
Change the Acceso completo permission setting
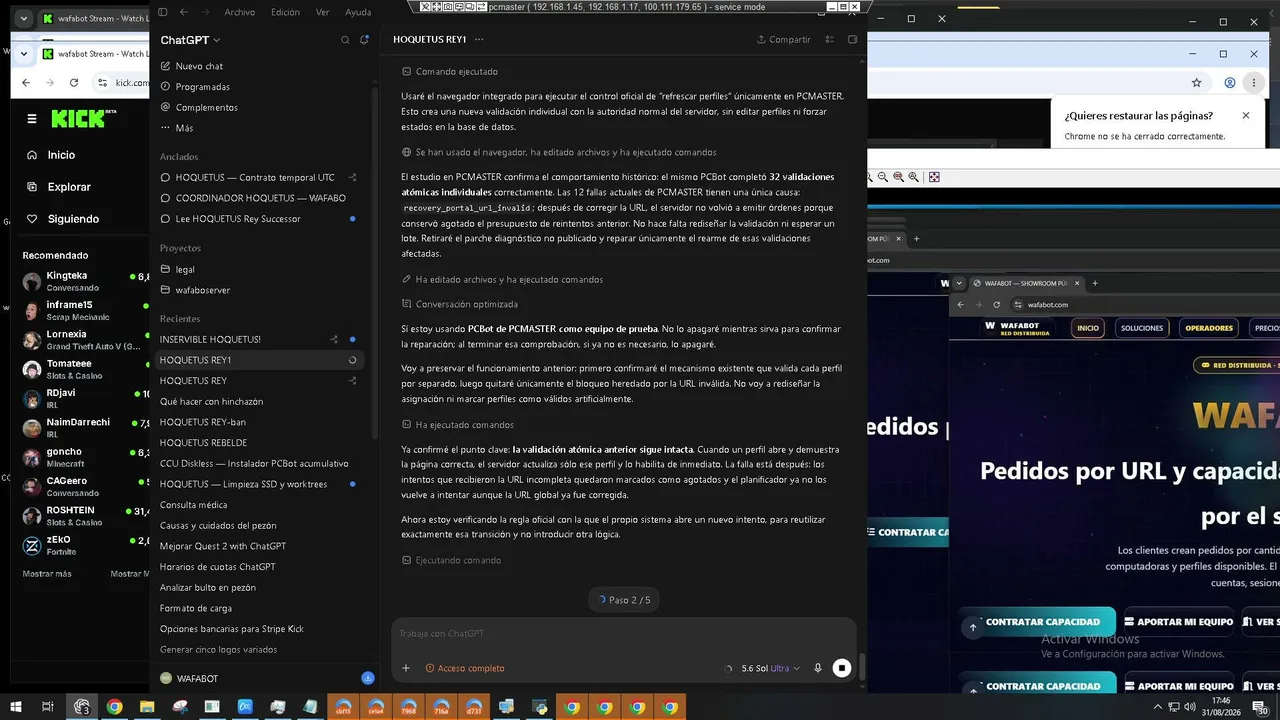tap(465, 668)
